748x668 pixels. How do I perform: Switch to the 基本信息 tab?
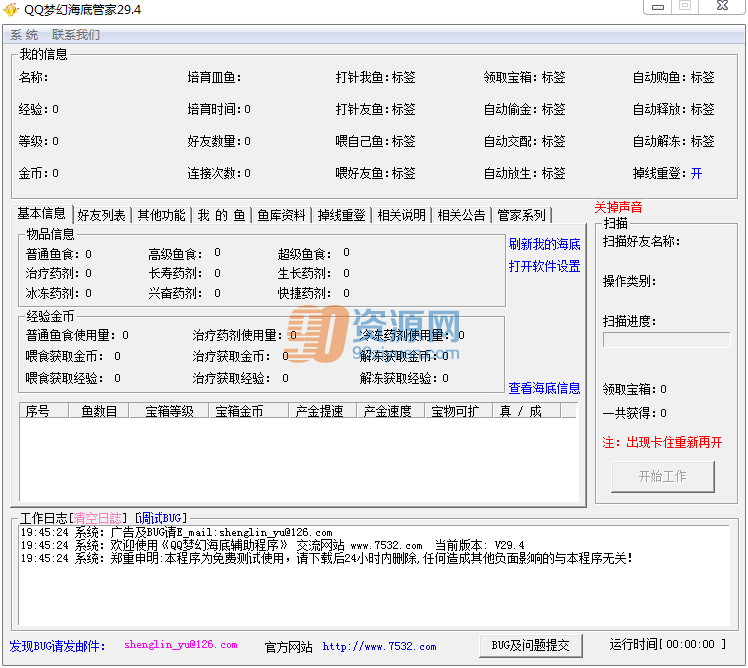(42, 214)
